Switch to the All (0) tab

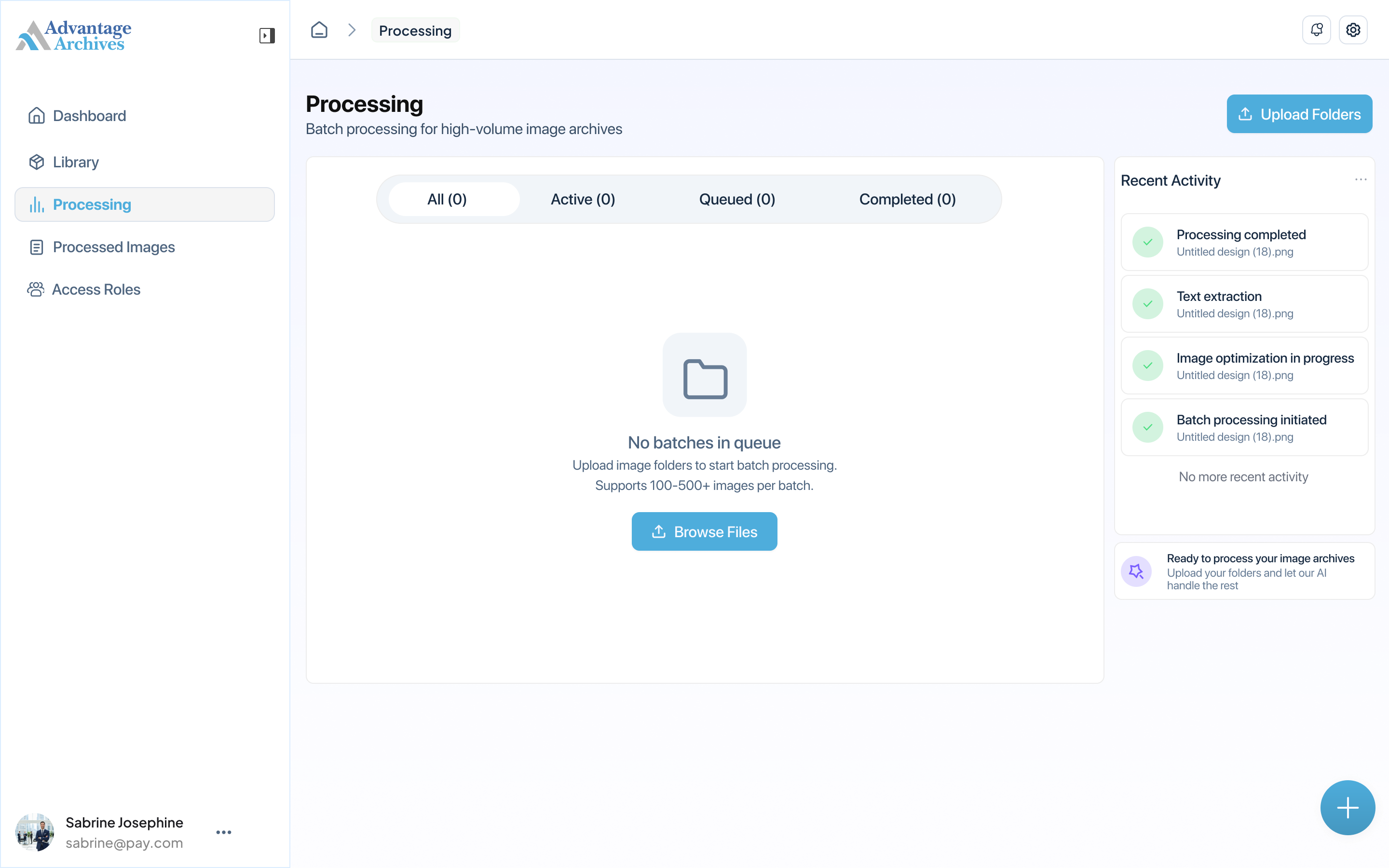pos(454,199)
